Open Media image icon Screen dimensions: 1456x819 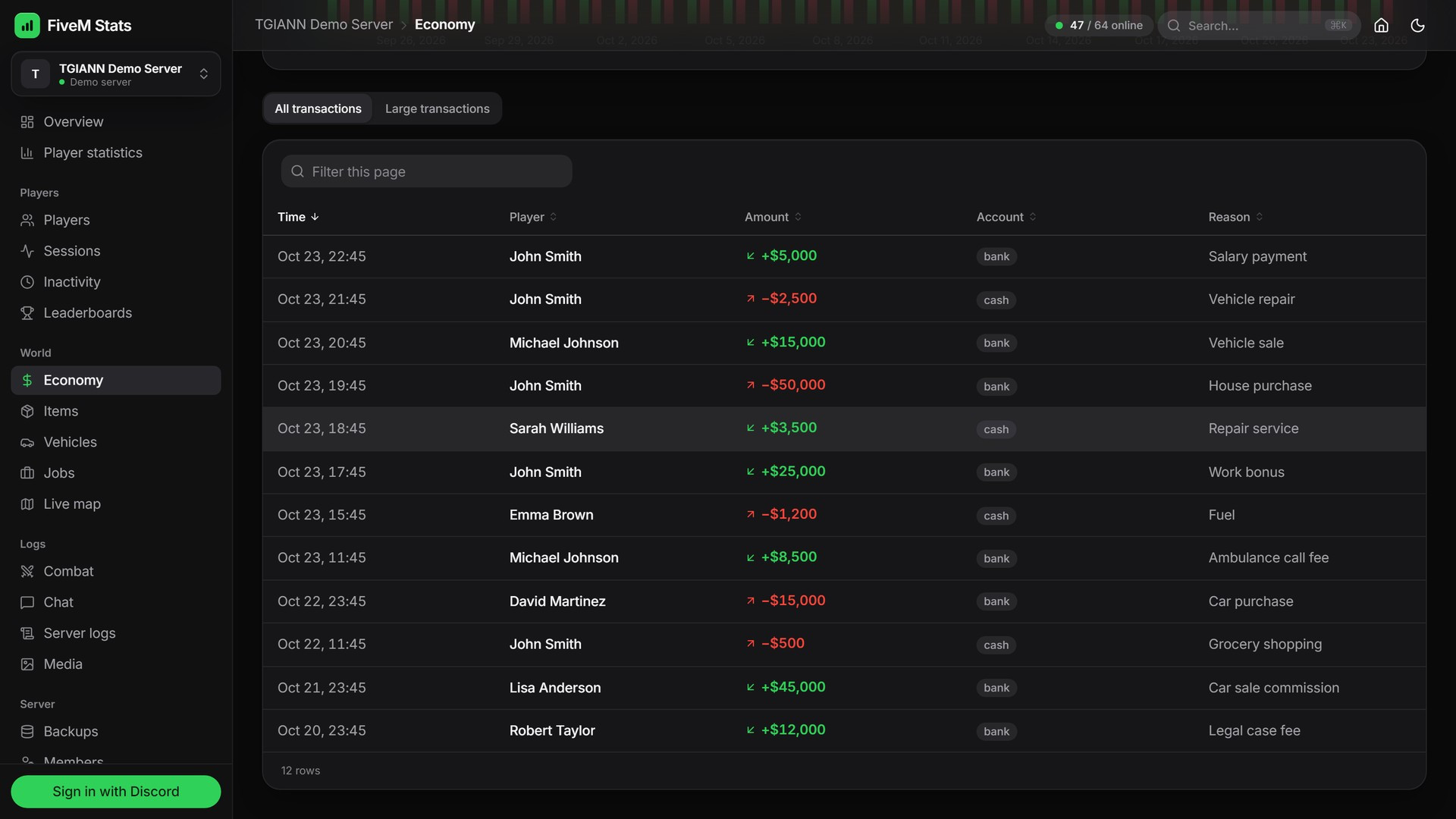27,664
